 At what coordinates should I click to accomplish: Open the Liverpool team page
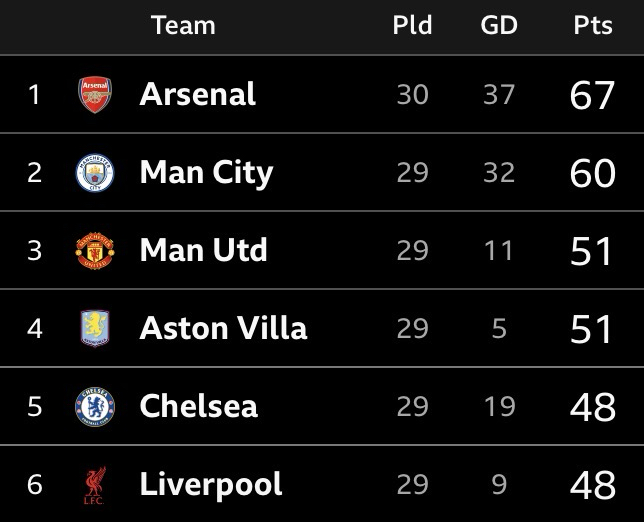pos(211,485)
